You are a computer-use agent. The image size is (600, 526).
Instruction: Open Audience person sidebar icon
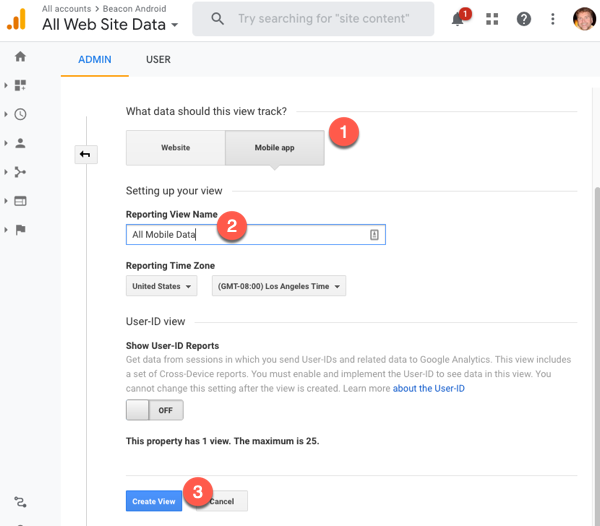point(20,143)
